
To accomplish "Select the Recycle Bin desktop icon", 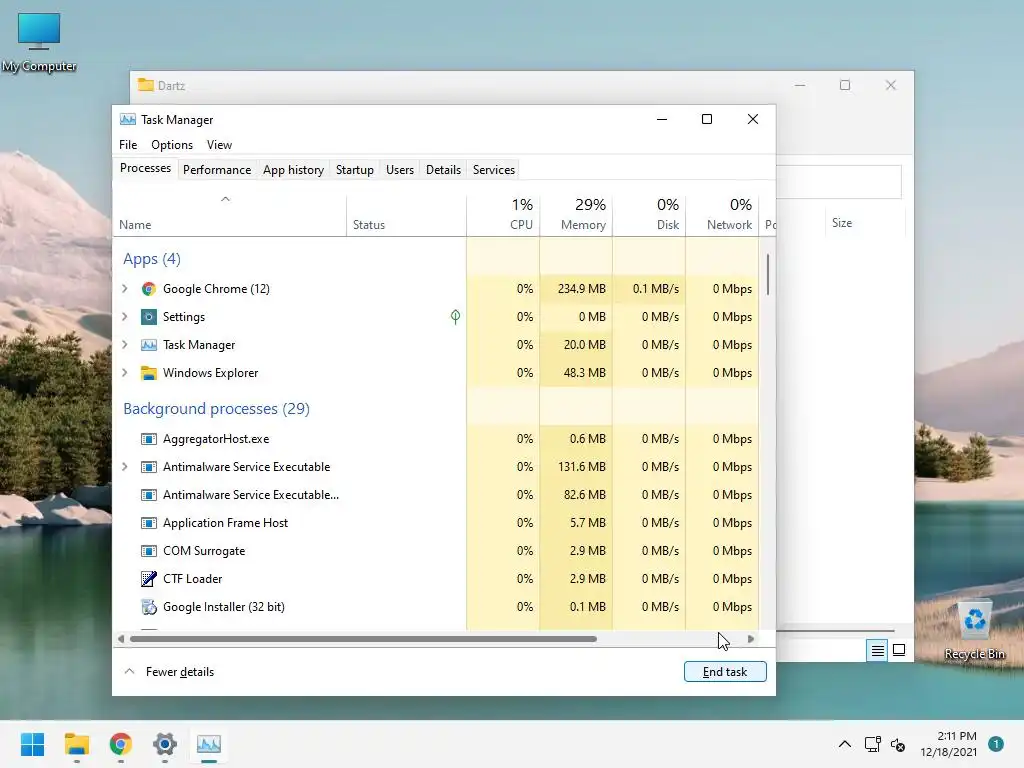I will [974, 630].
